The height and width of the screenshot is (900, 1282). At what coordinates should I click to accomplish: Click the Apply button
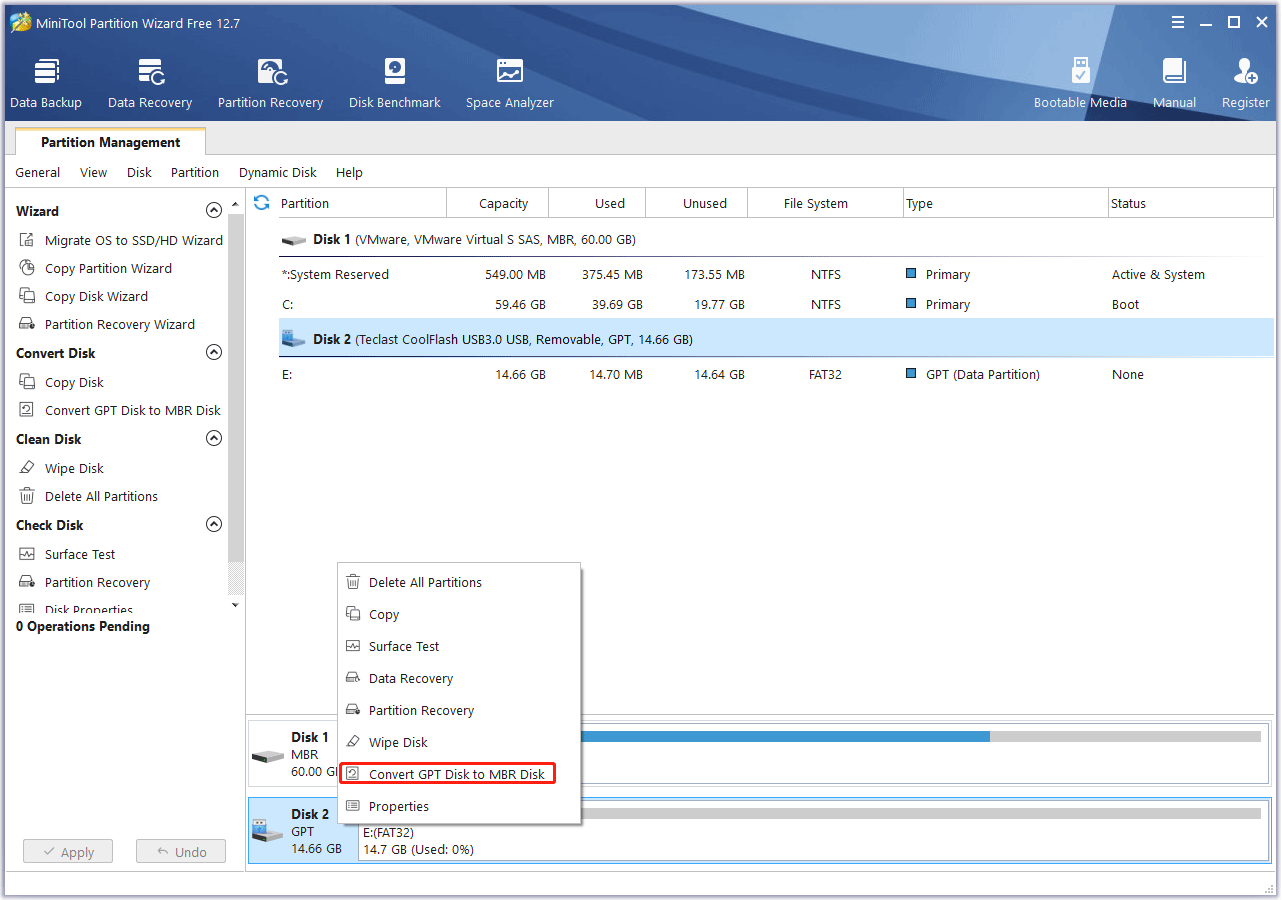click(68, 852)
